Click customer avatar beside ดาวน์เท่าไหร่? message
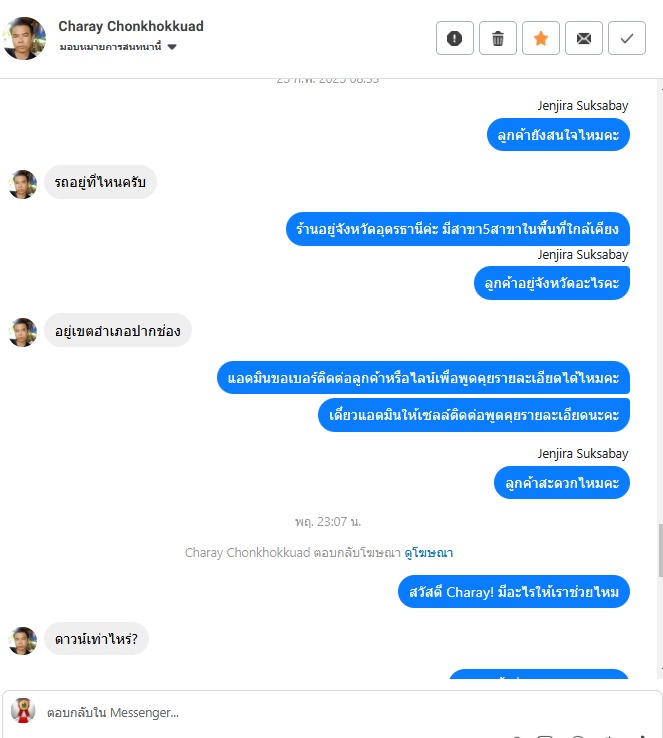The width and height of the screenshot is (663, 738). point(23,641)
